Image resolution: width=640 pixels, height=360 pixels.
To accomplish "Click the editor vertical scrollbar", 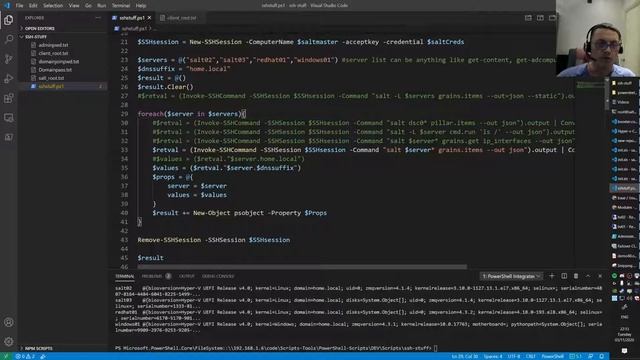I will click(607, 94).
